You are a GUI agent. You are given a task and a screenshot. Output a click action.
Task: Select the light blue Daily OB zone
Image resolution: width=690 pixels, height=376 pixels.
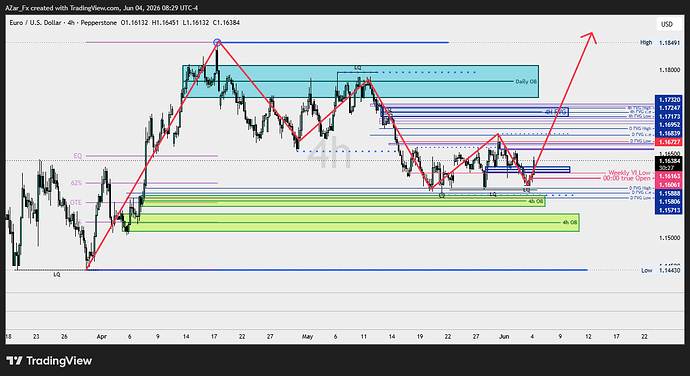tap(360, 81)
